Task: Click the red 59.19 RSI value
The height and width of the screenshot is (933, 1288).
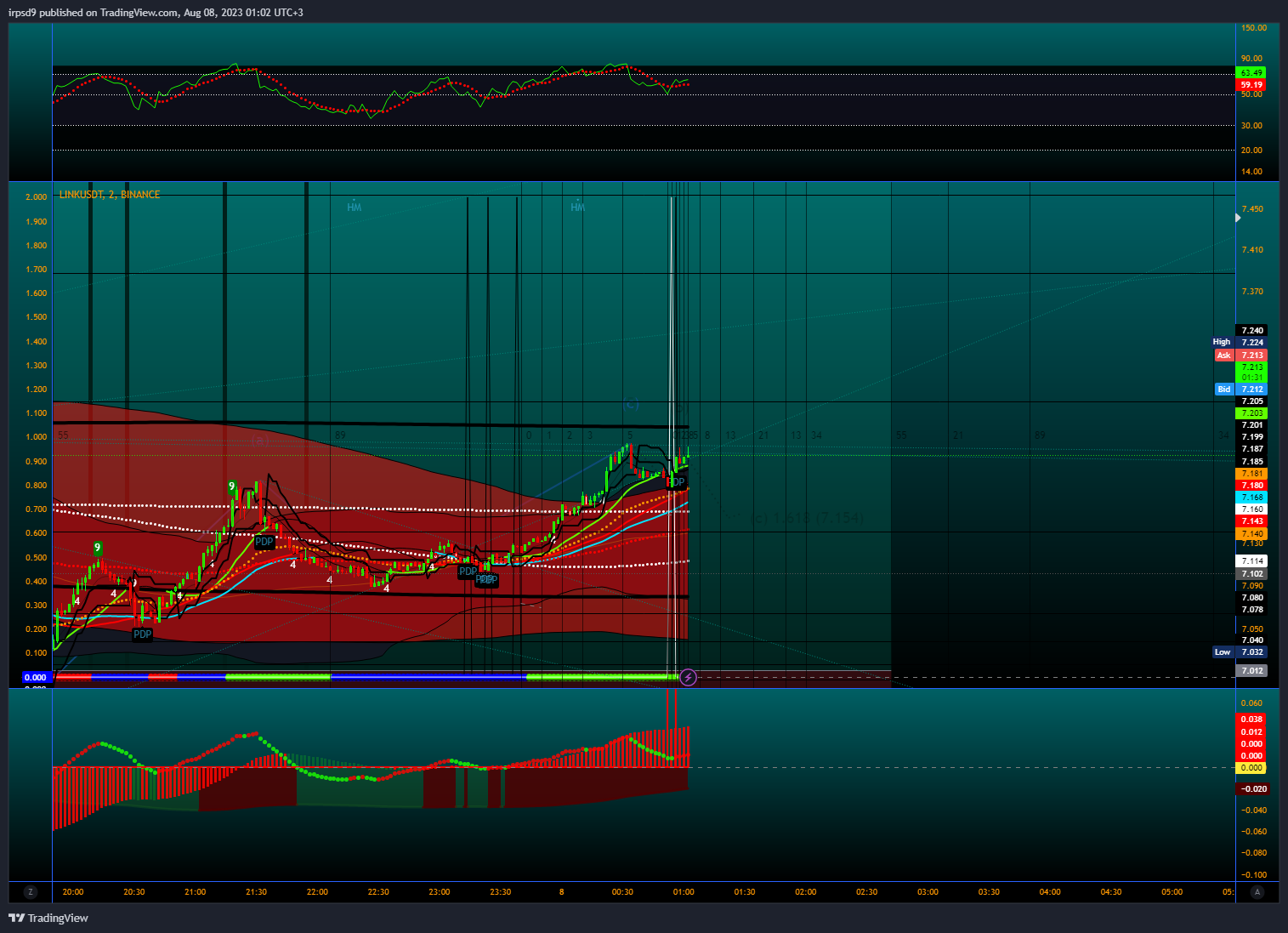Action: (1251, 85)
